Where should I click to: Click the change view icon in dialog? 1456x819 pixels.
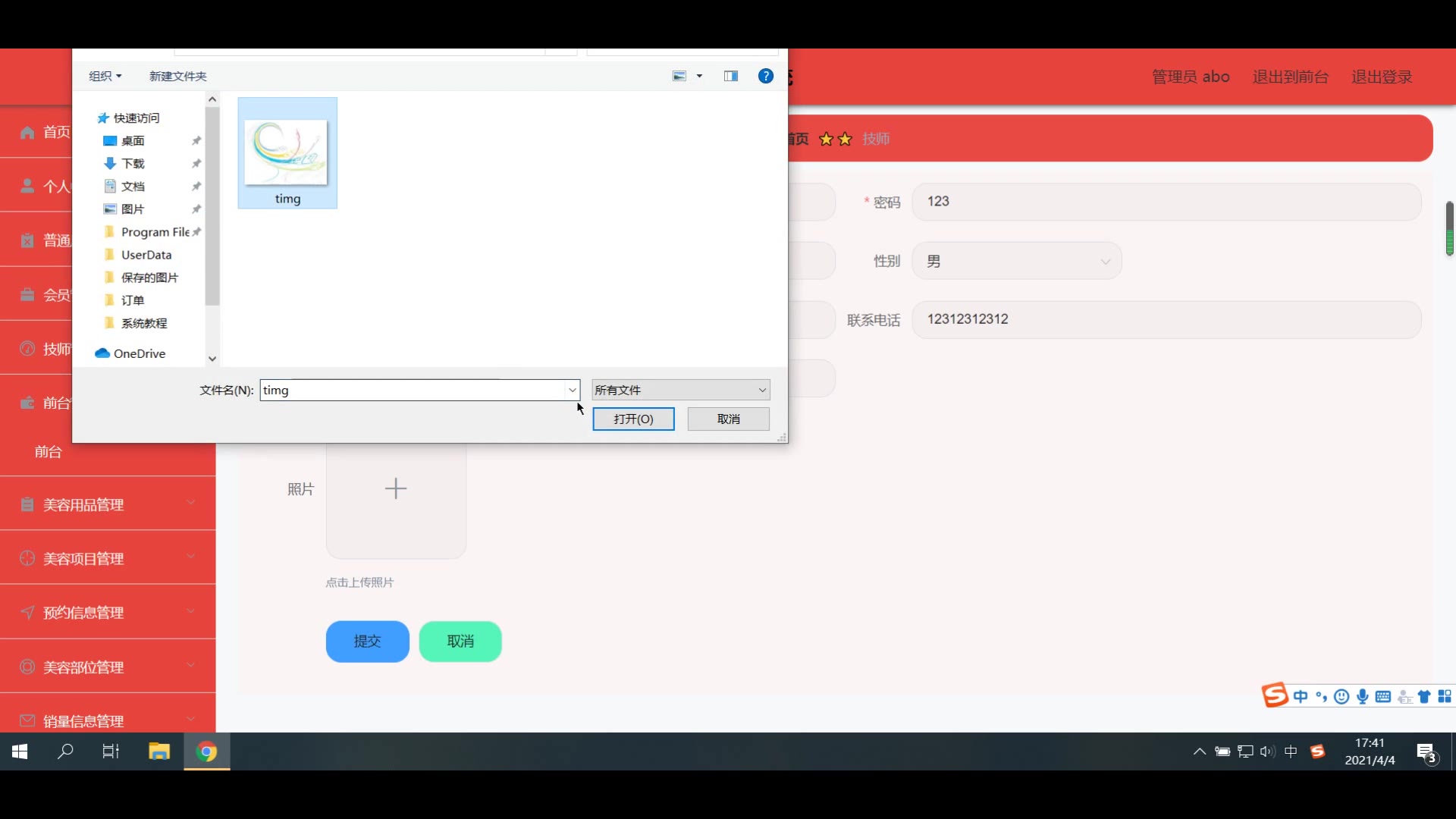[x=679, y=76]
